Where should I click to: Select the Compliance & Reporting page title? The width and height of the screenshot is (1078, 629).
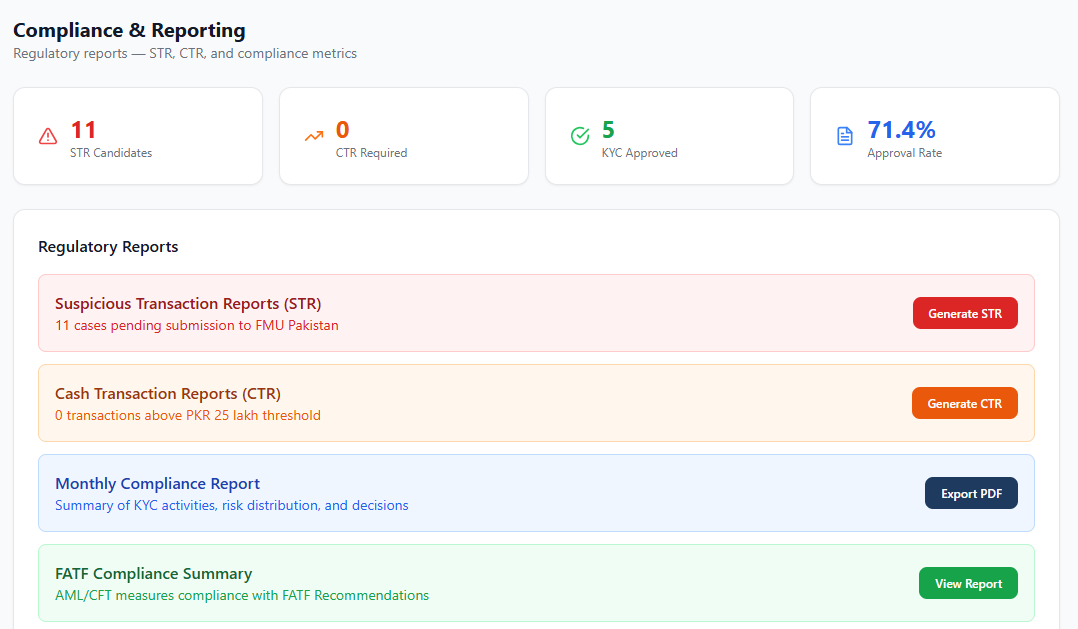[x=129, y=30]
